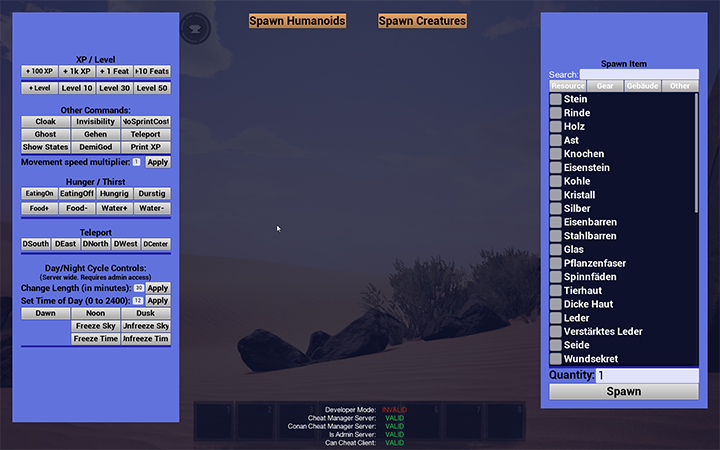The image size is (720, 450).
Task: Click the item Search field
Action: tap(639, 74)
